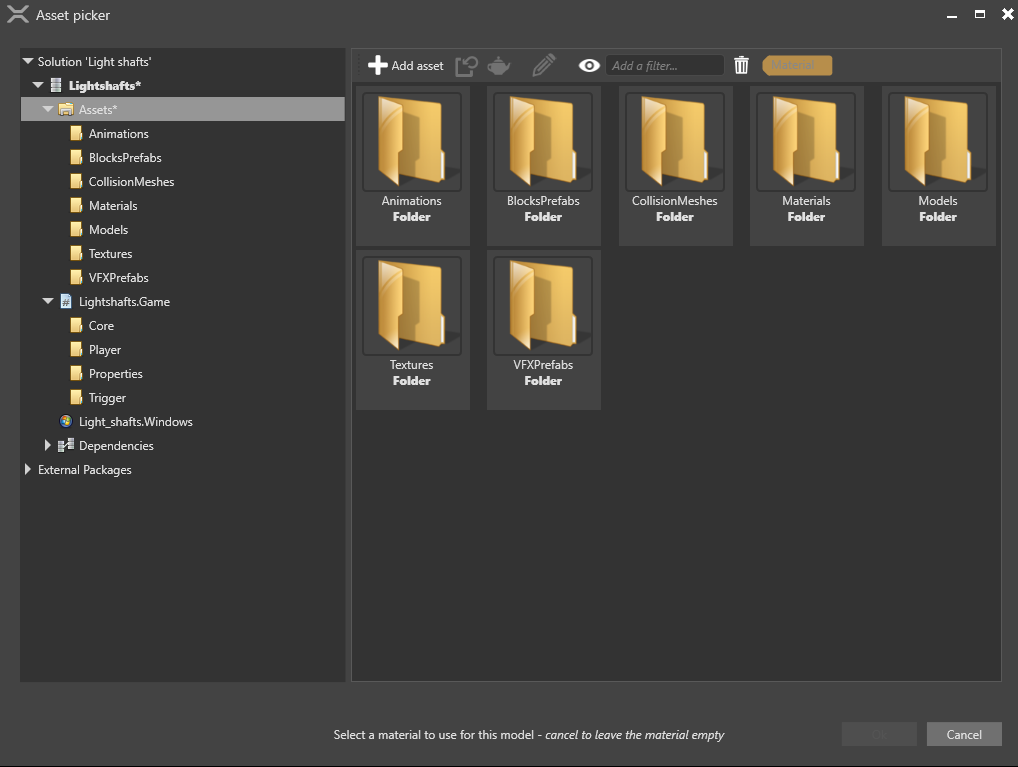Expand the Dependencies tree node
Image resolution: width=1018 pixels, height=767 pixels.
click(x=47, y=445)
